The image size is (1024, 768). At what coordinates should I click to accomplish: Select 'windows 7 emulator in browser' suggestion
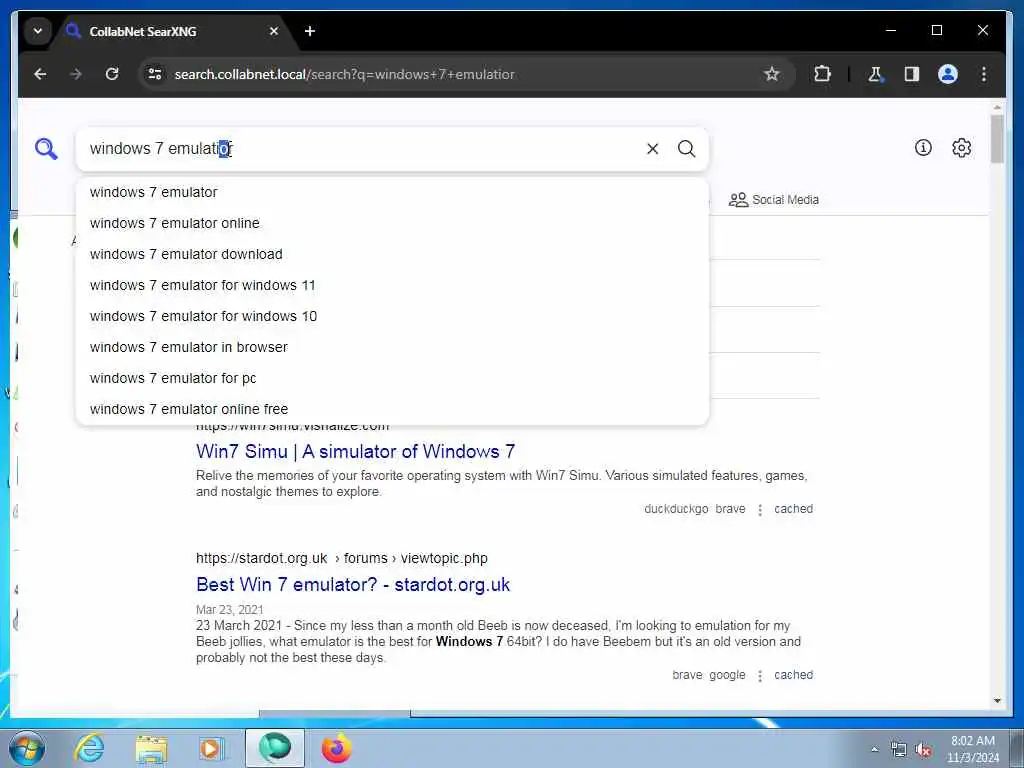click(392, 347)
